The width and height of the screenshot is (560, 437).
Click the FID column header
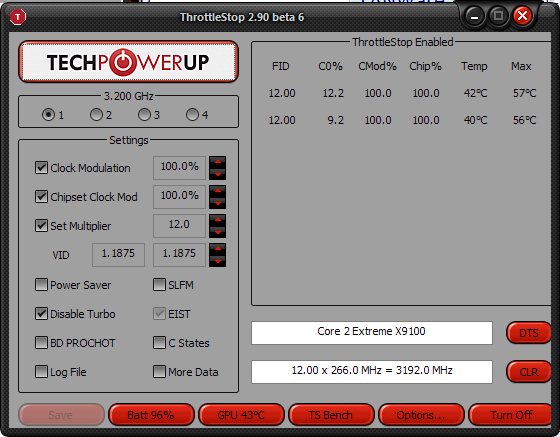(280, 66)
